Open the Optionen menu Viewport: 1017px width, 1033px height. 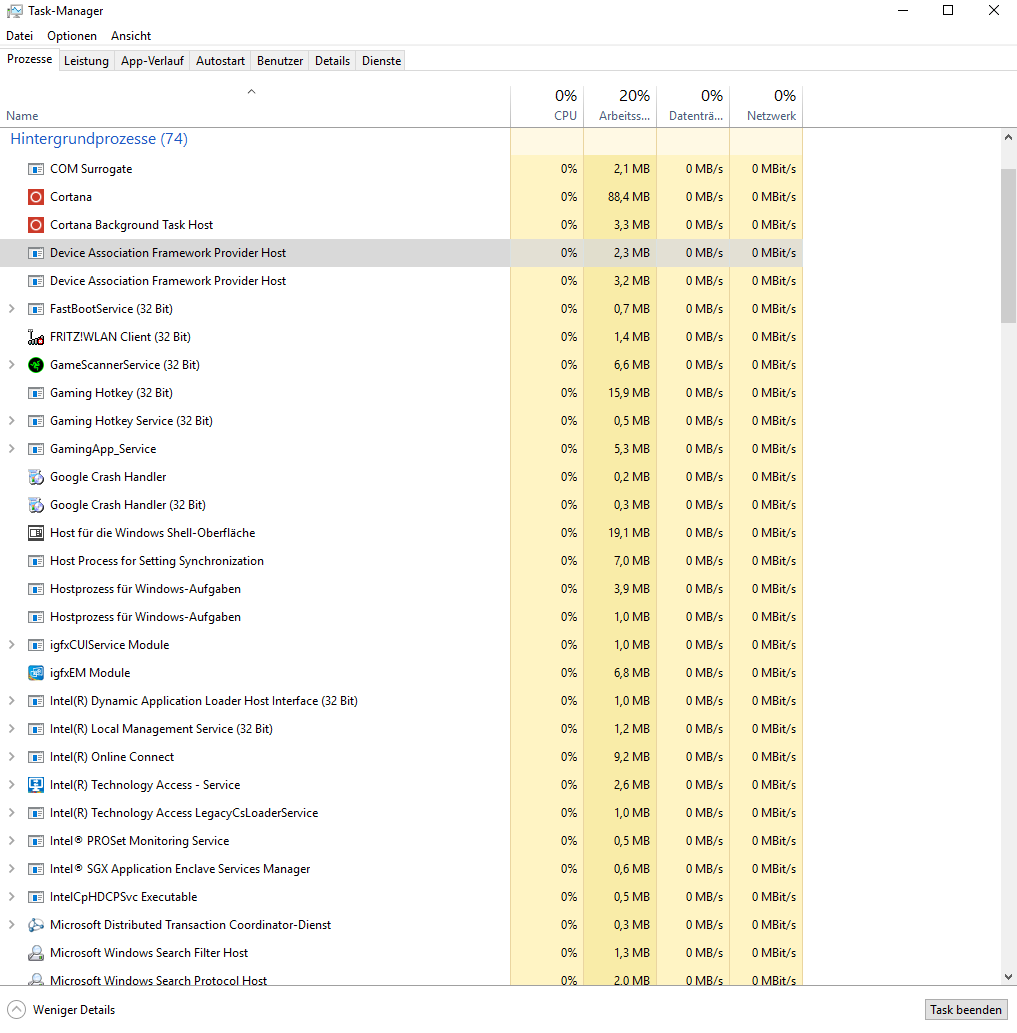(72, 36)
